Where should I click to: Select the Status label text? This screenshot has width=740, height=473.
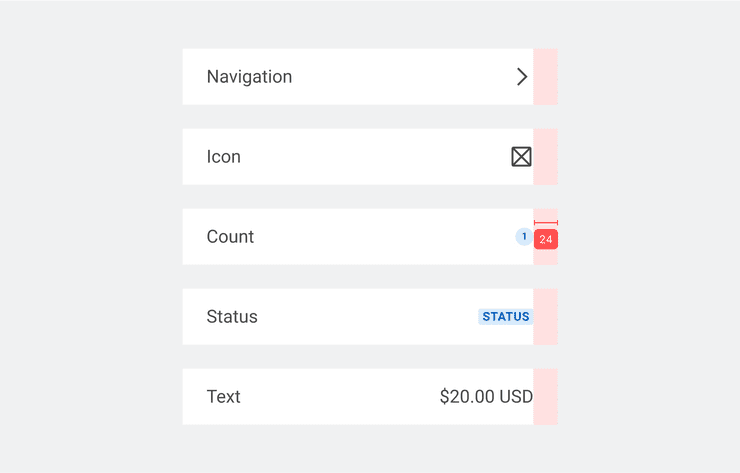(232, 317)
